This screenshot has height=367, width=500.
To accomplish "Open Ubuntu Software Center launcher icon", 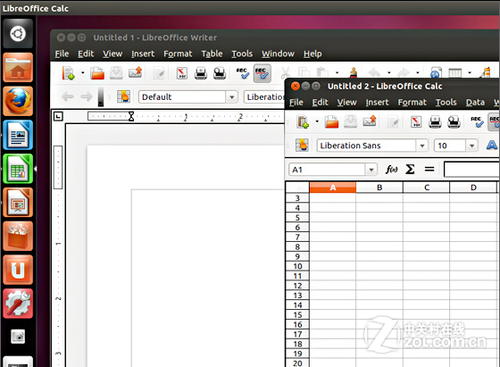I will 18,236.
